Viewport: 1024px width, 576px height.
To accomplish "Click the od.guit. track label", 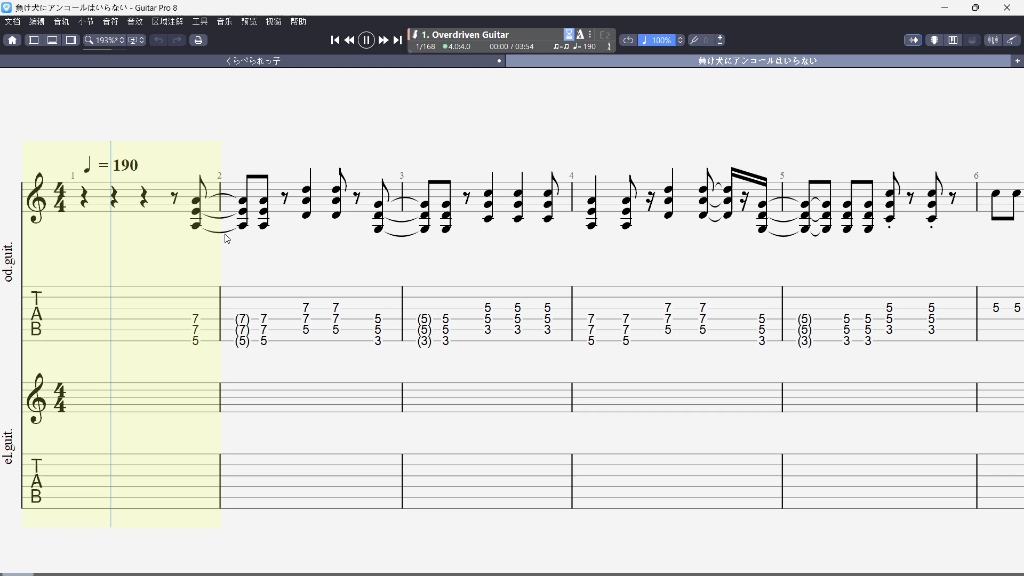I will pyautogui.click(x=8, y=263).
